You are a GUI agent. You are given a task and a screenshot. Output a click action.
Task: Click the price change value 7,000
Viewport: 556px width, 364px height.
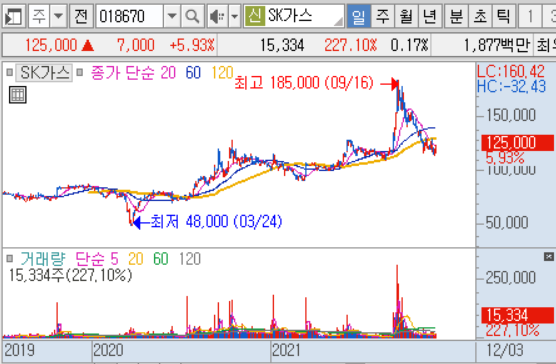coord(135,45)
